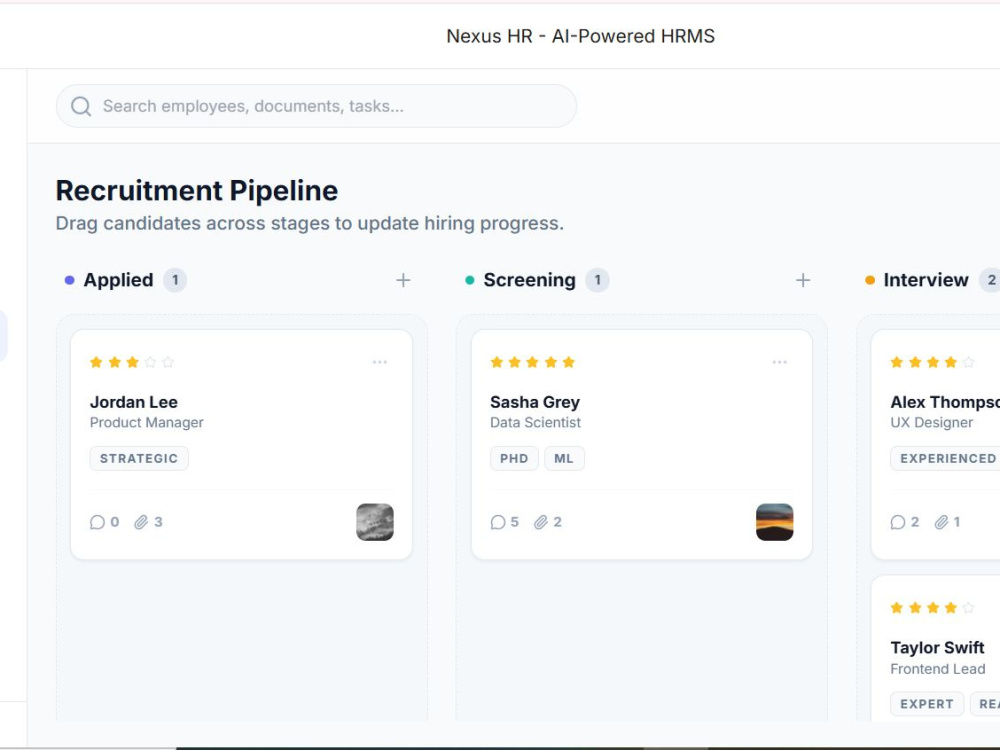The height and width of the screenshot is (750, 1000).
Task: Set Jordan Lee's rating to five stars
Action: tap(168, 362)
